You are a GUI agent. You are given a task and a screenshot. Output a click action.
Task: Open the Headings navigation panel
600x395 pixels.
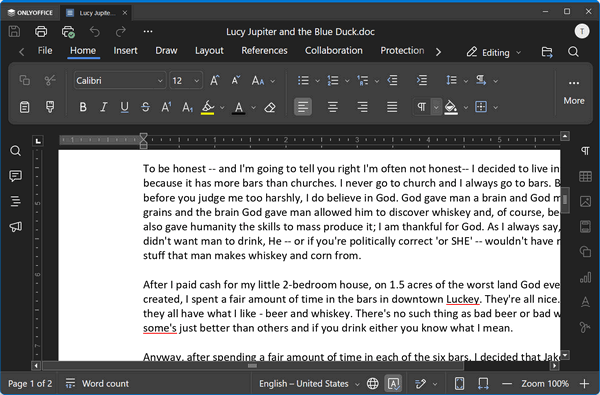pos(15,201)
